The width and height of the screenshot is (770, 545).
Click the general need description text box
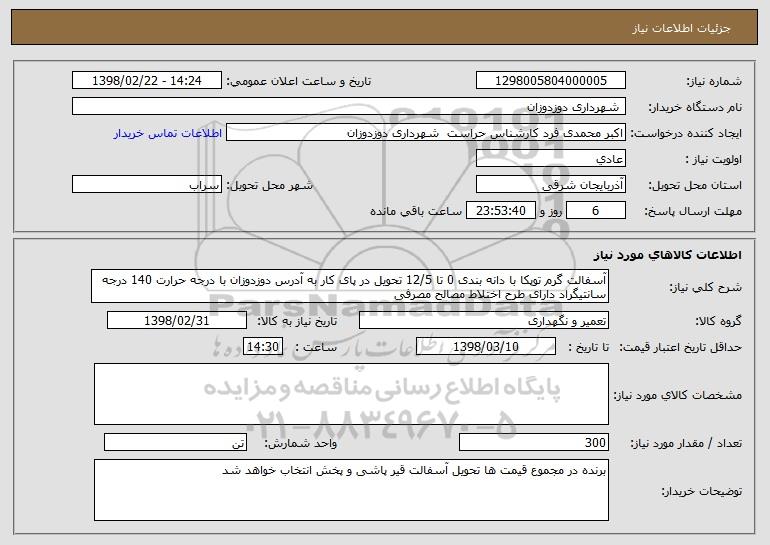tap(350, 286)
